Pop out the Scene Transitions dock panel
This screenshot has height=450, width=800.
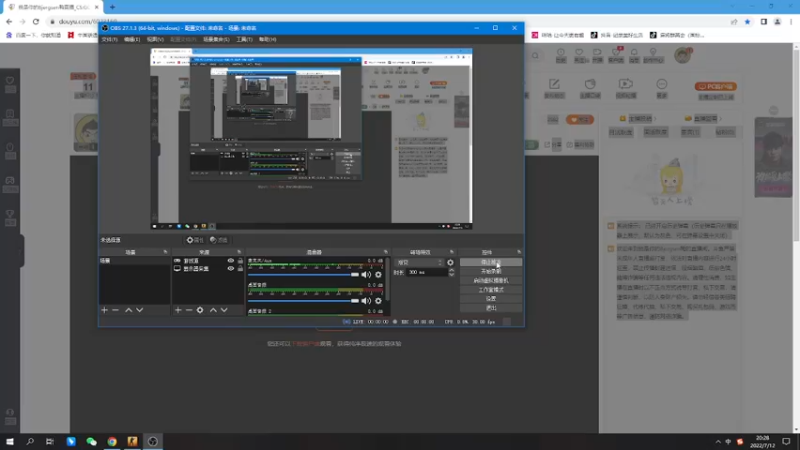(452, 252)
